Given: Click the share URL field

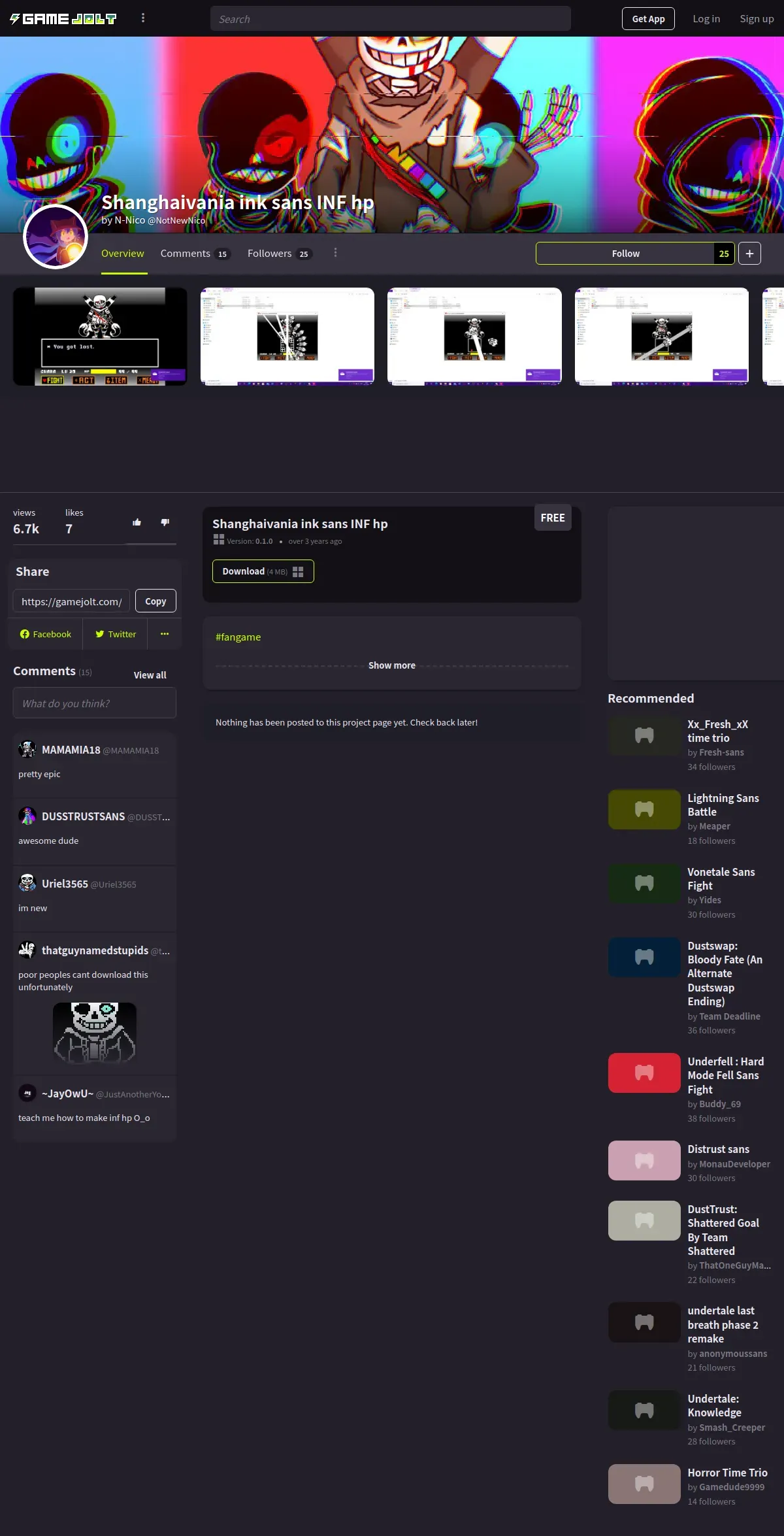Looking at the screenshot, I should 71,601.
